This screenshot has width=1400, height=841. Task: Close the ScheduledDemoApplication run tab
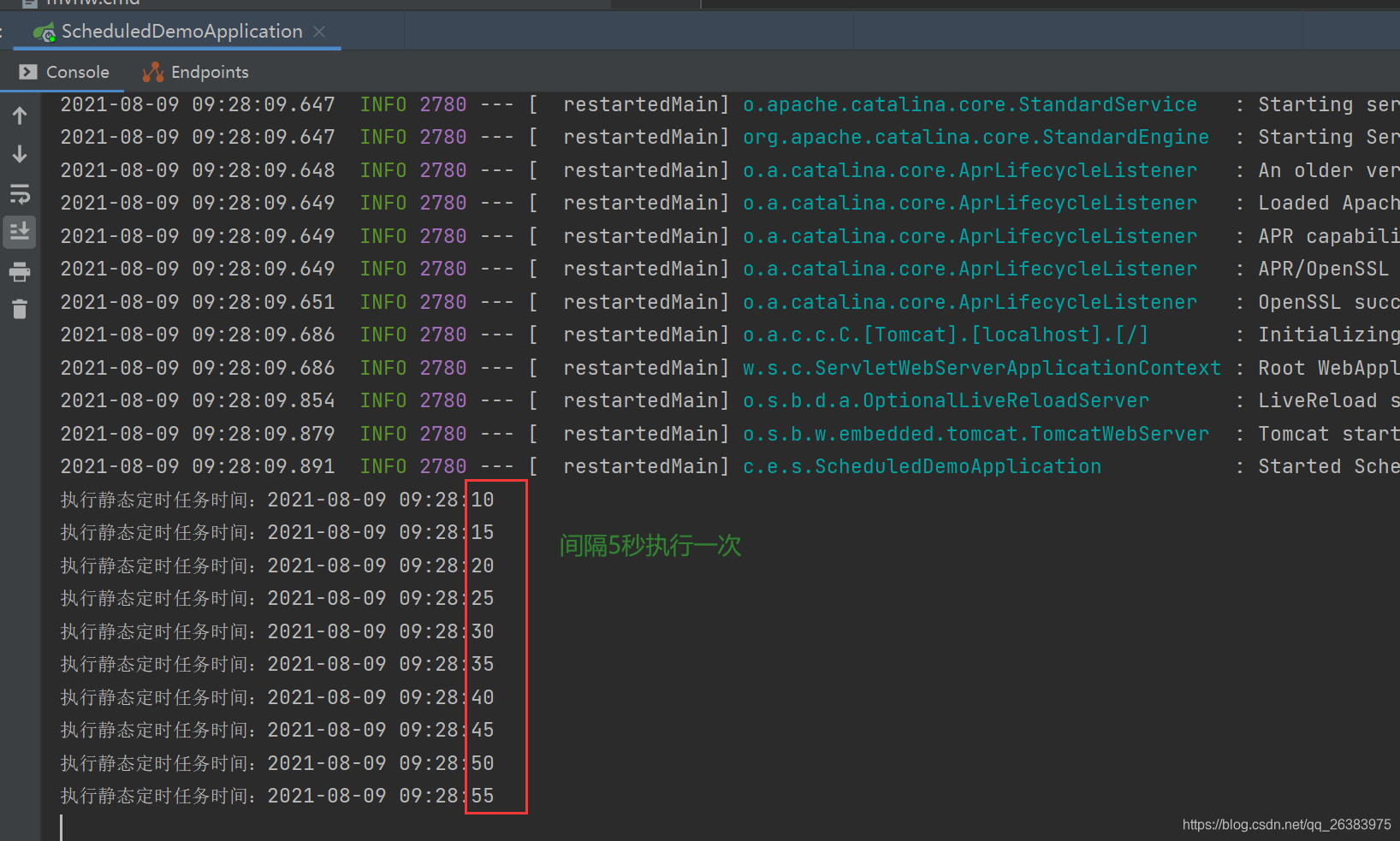pyautogui.click(x=319, y=32)
